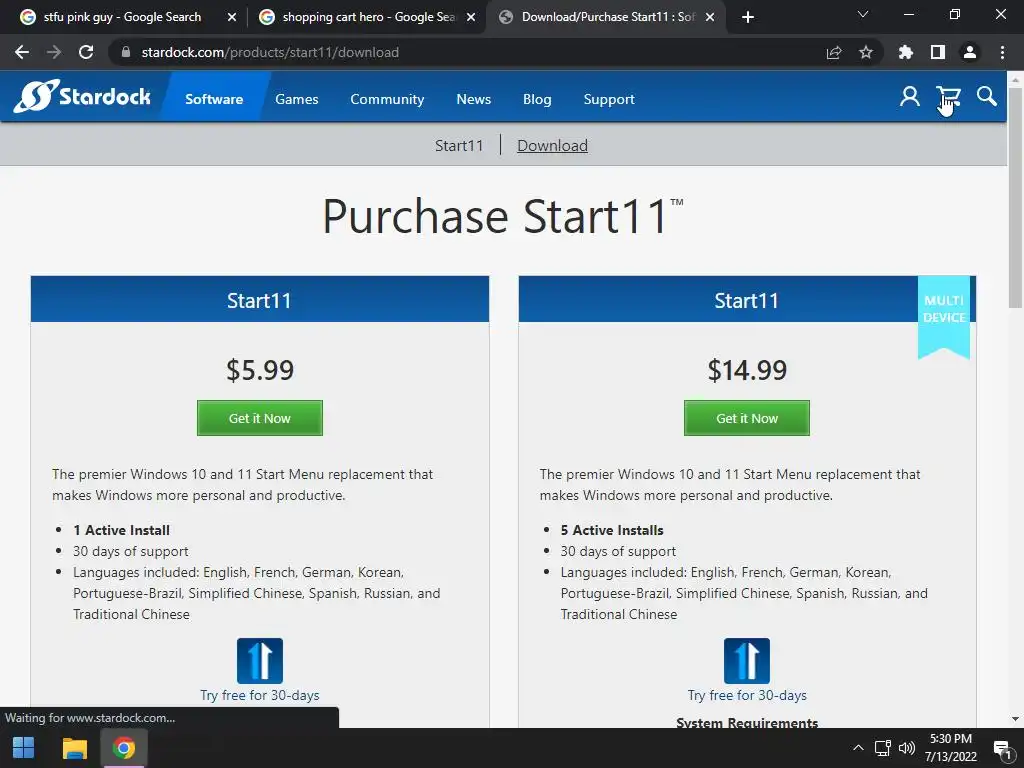Viewport: 1024px width, 768px height.
Task: Click Try free link in $14.99 card
Action: coord(747,696)
